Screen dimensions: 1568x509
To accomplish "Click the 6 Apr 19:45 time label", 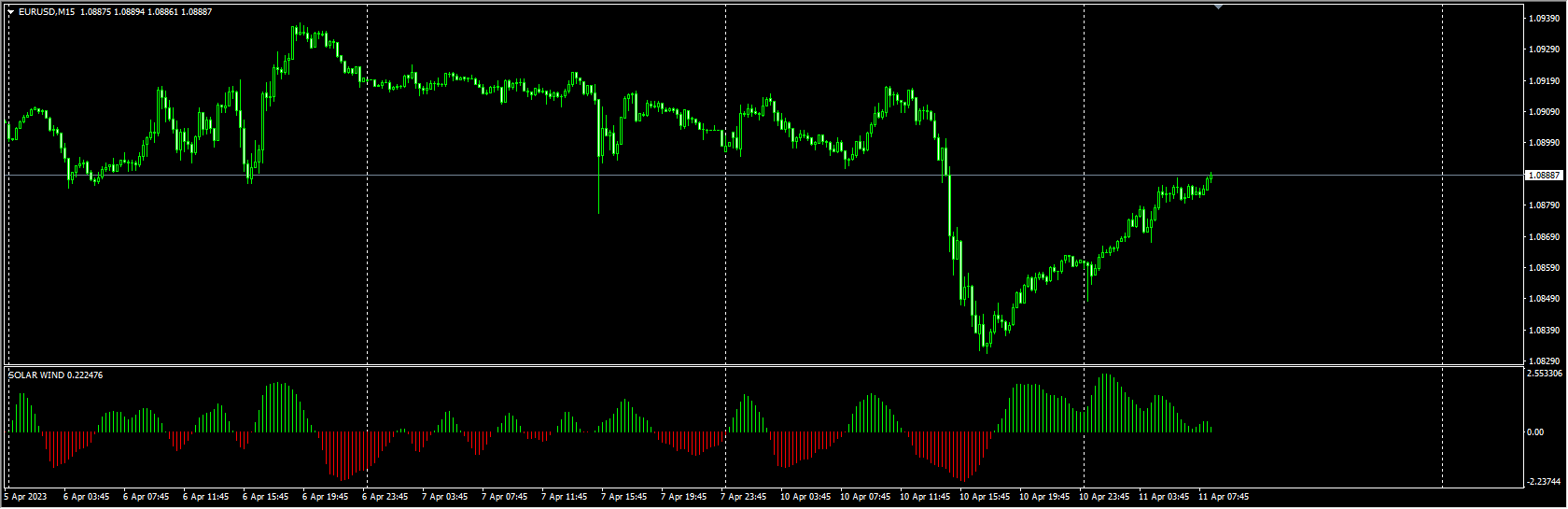I will 325,497.
